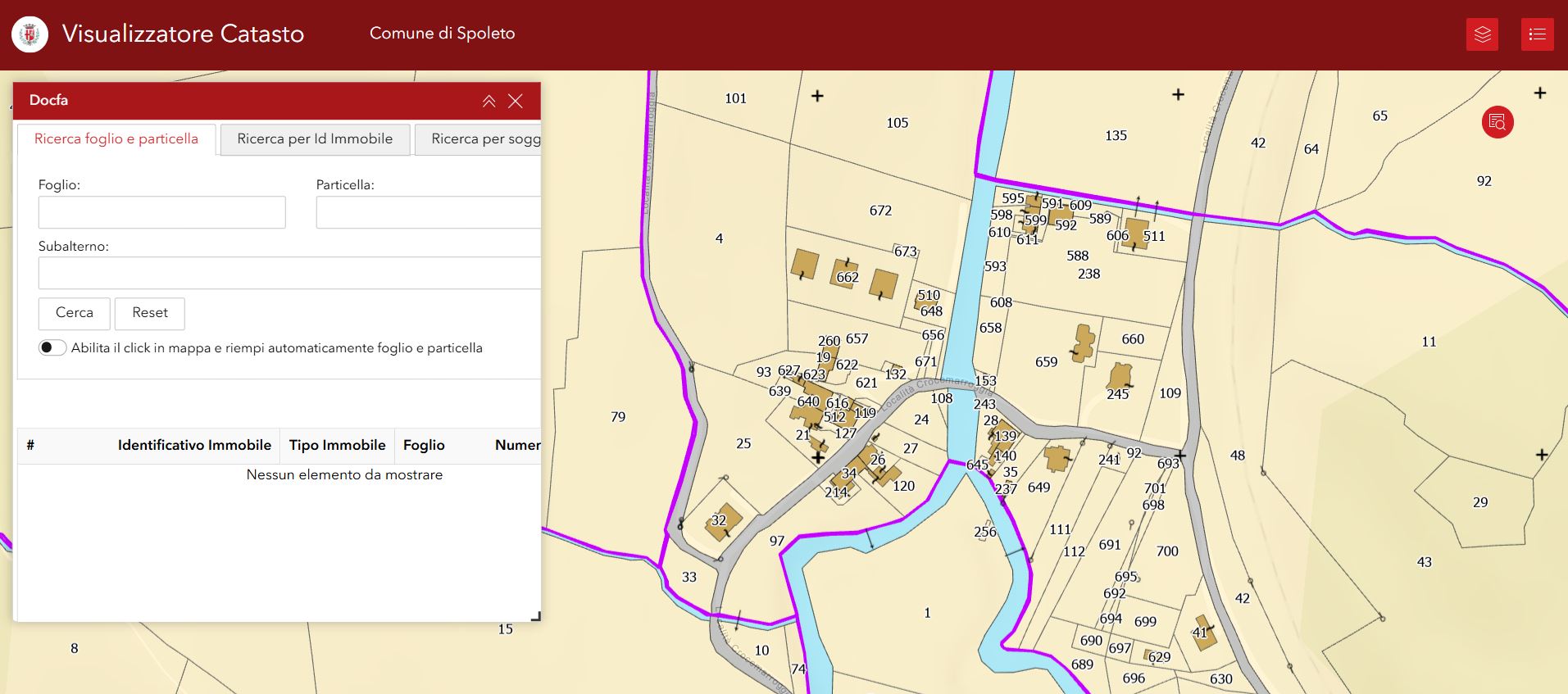Focus the Foglio input field

tap(161, 212)
